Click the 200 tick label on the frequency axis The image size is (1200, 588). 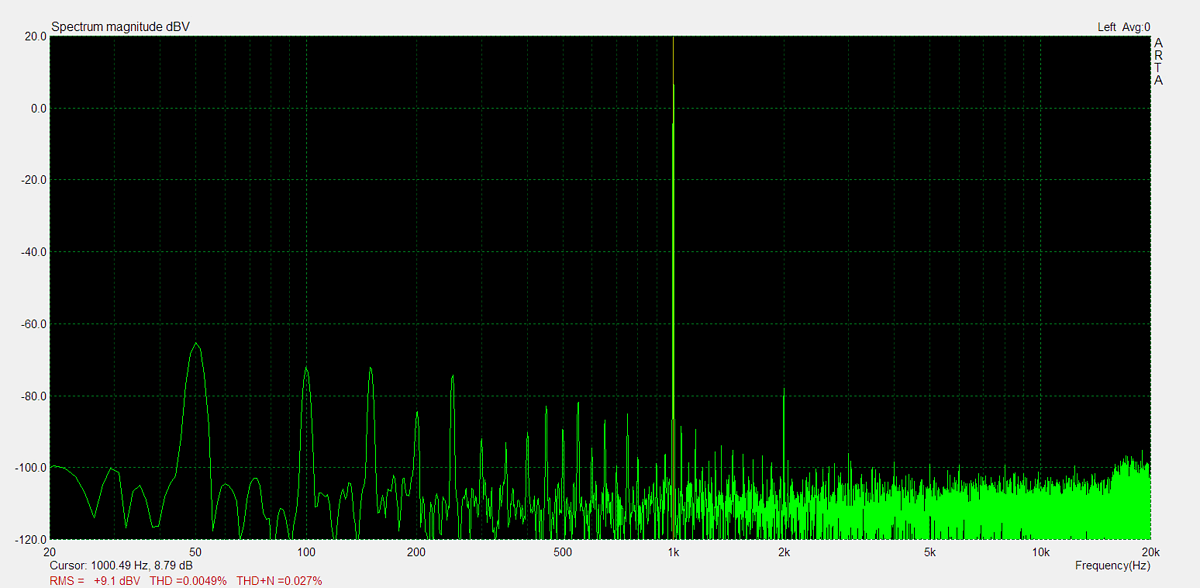pos(416,552)
